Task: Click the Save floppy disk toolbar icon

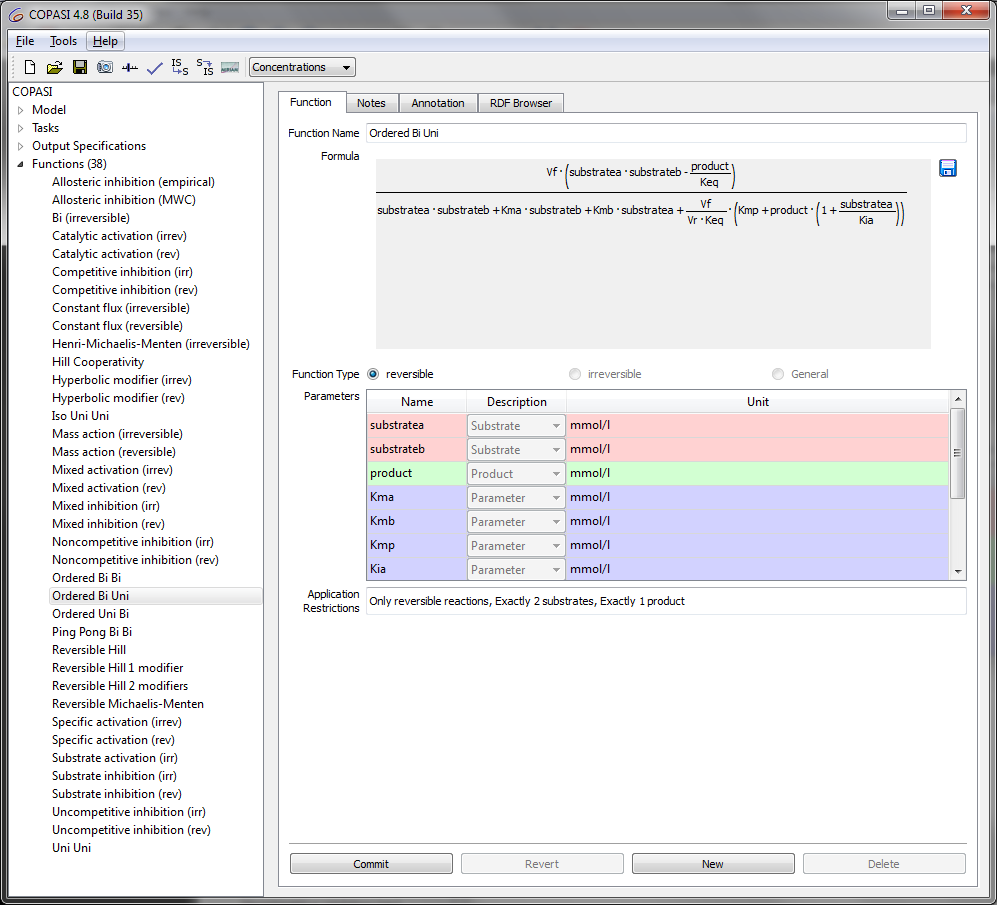Action: [80, 68]
